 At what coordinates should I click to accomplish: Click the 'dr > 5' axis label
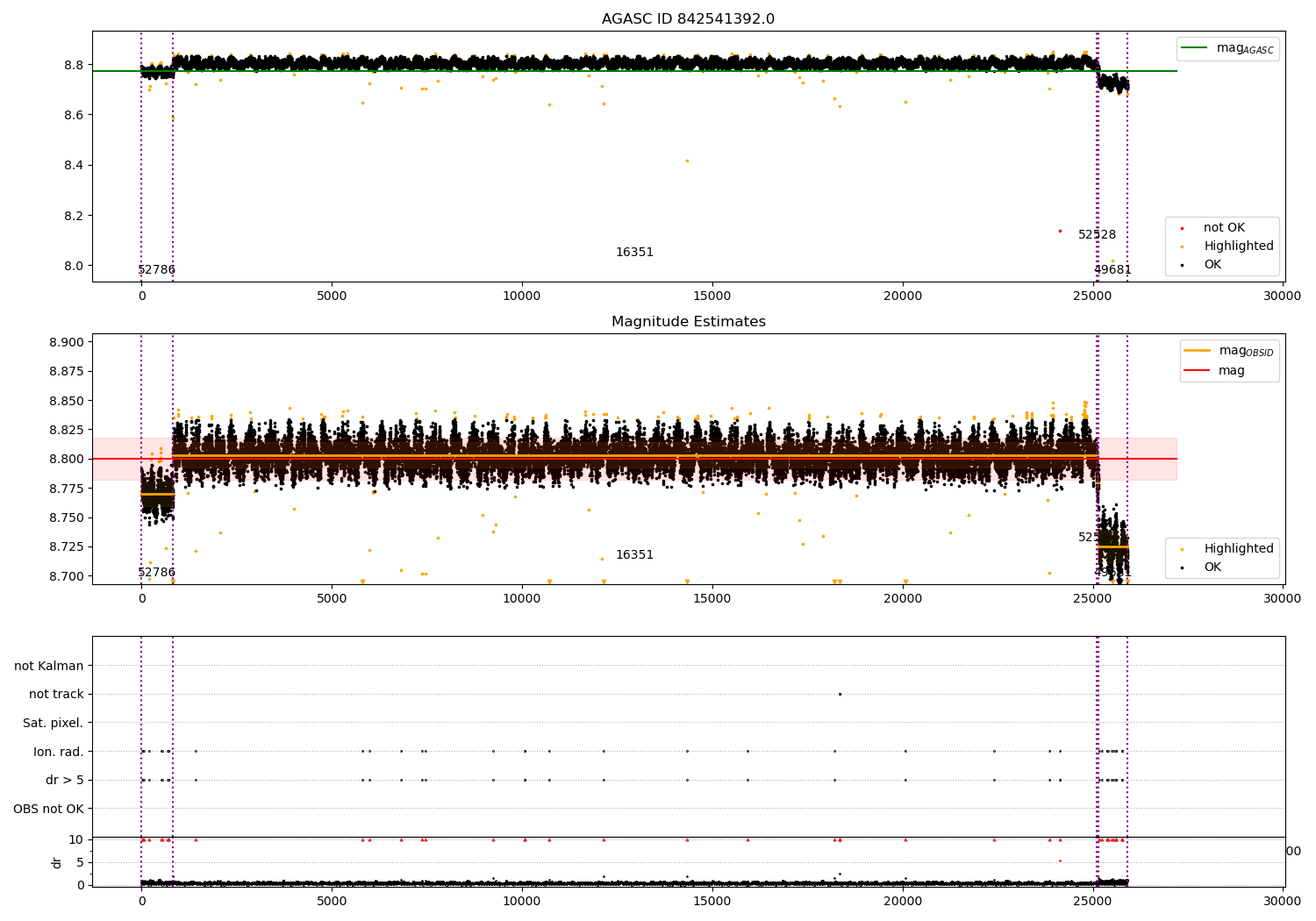[x=65, y=780]
